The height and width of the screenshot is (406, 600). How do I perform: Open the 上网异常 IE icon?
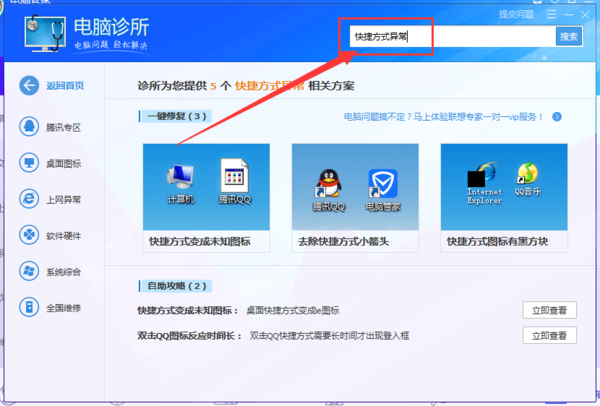click(29, 199)
